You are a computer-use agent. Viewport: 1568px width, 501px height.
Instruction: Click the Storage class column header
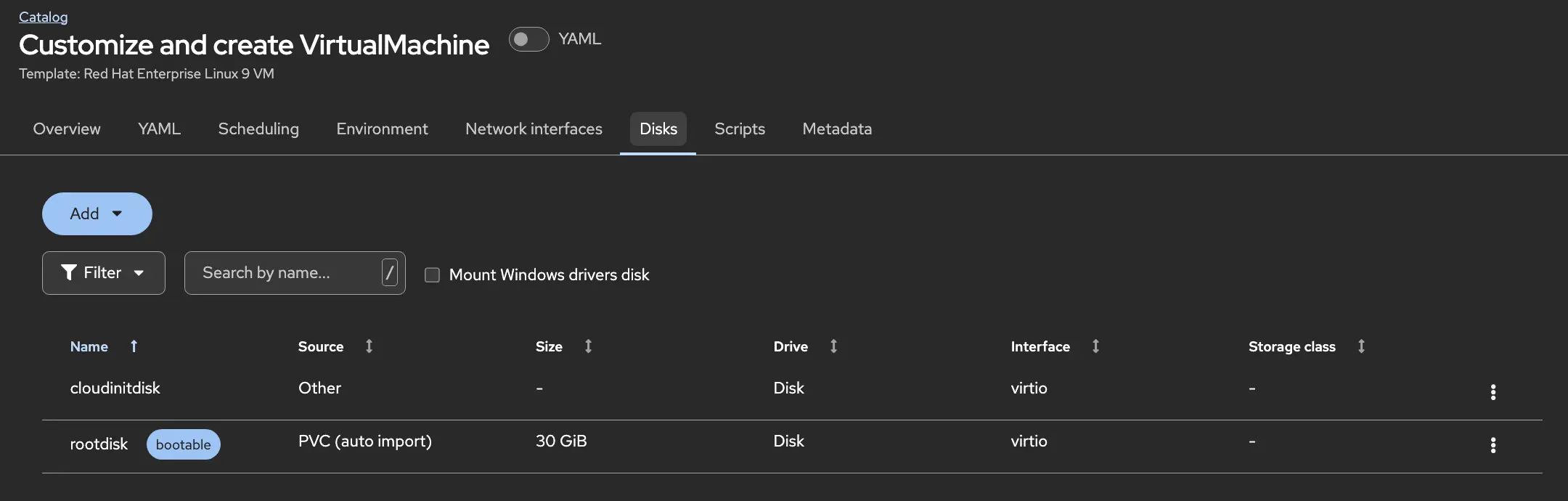coord(1292,346)
